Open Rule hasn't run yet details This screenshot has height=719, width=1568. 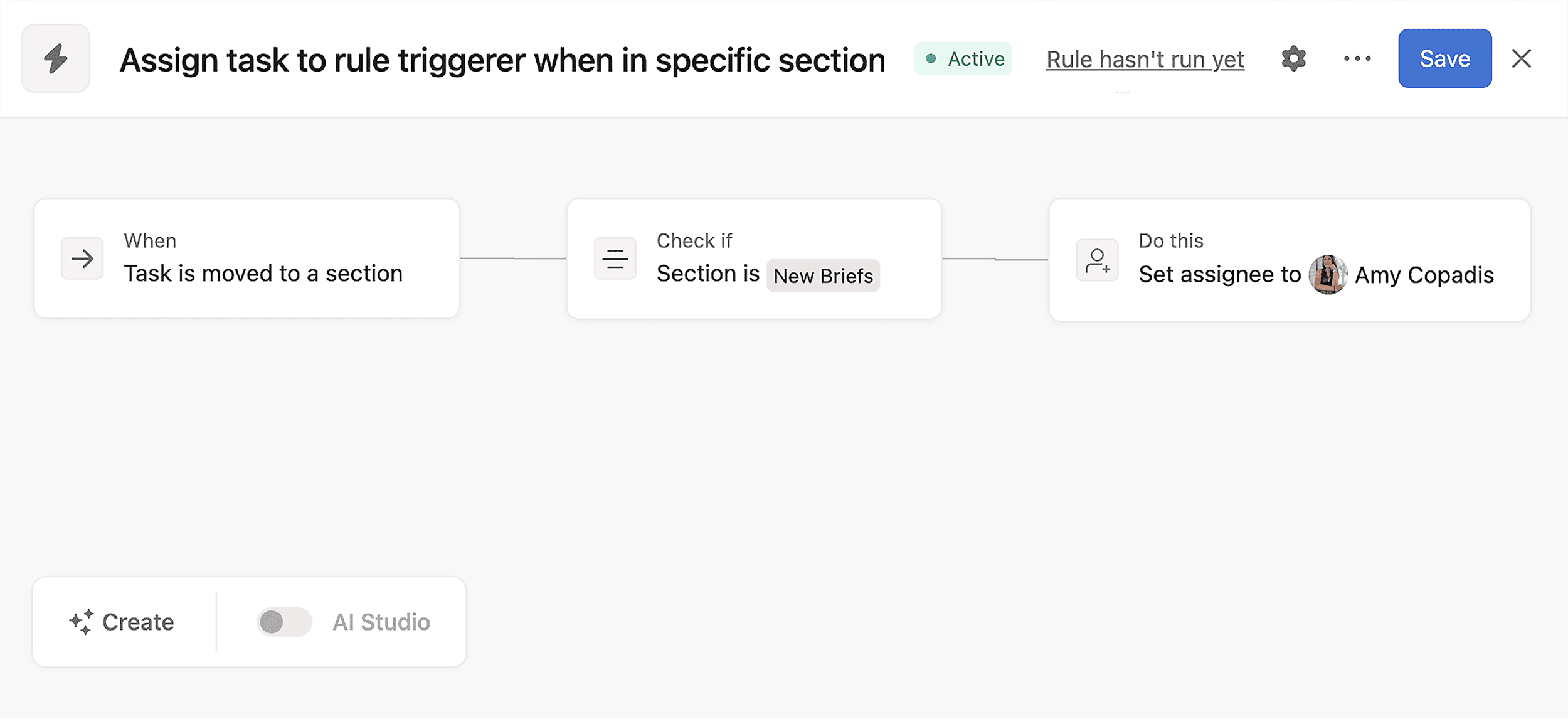1144,58
